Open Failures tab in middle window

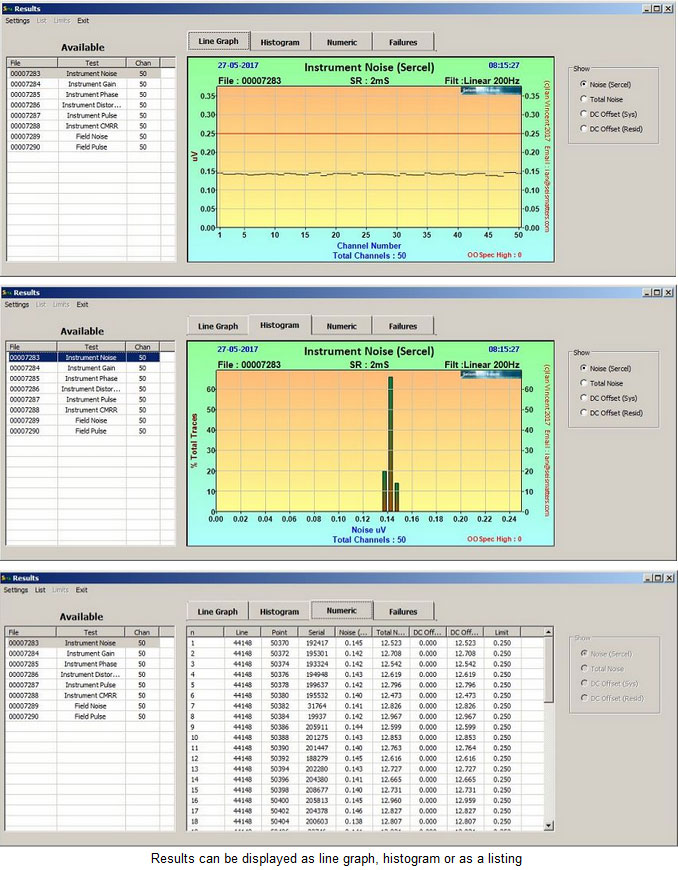403,326
